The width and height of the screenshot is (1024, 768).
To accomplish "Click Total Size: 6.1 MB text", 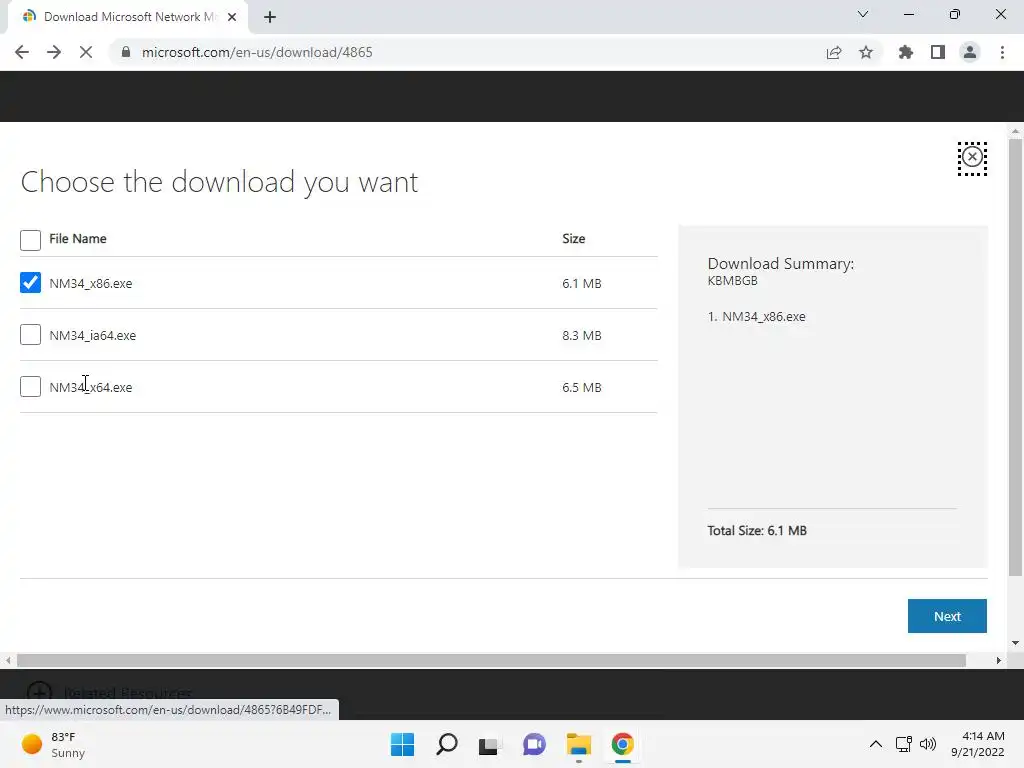I will pyautogui.click(x=757, y=530).
